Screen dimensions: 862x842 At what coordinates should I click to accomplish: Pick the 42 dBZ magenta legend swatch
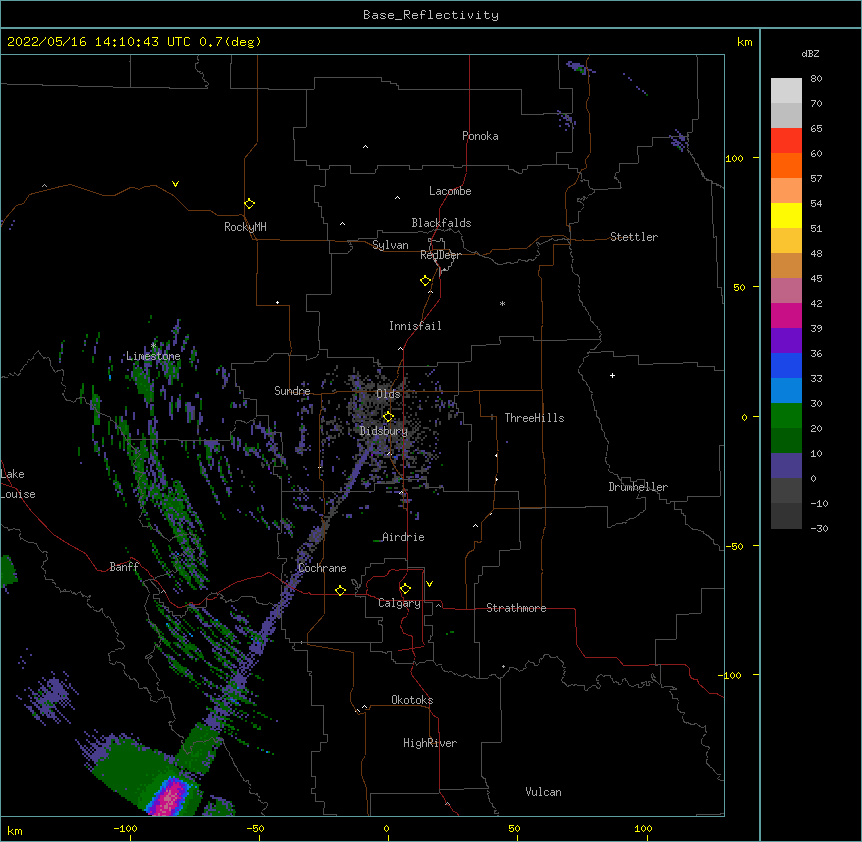pyautogui.click(x=786, y=315)
